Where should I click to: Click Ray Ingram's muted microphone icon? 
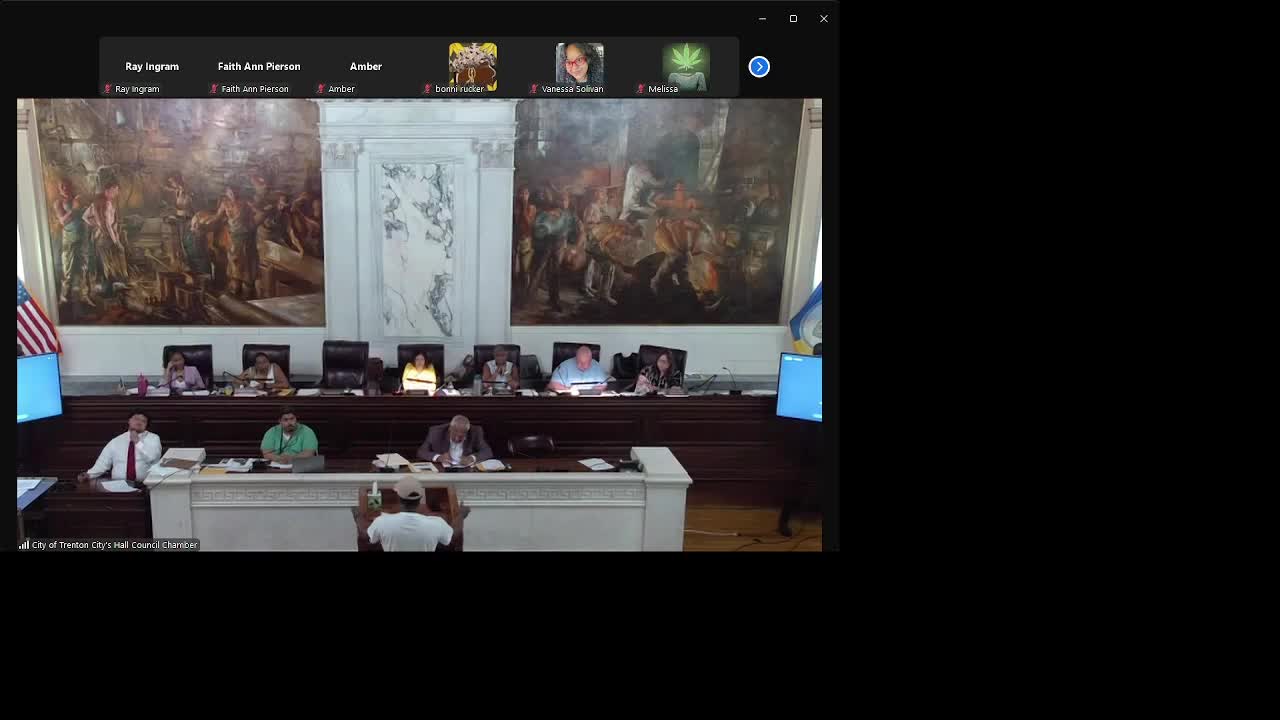(x=108, y=89)
